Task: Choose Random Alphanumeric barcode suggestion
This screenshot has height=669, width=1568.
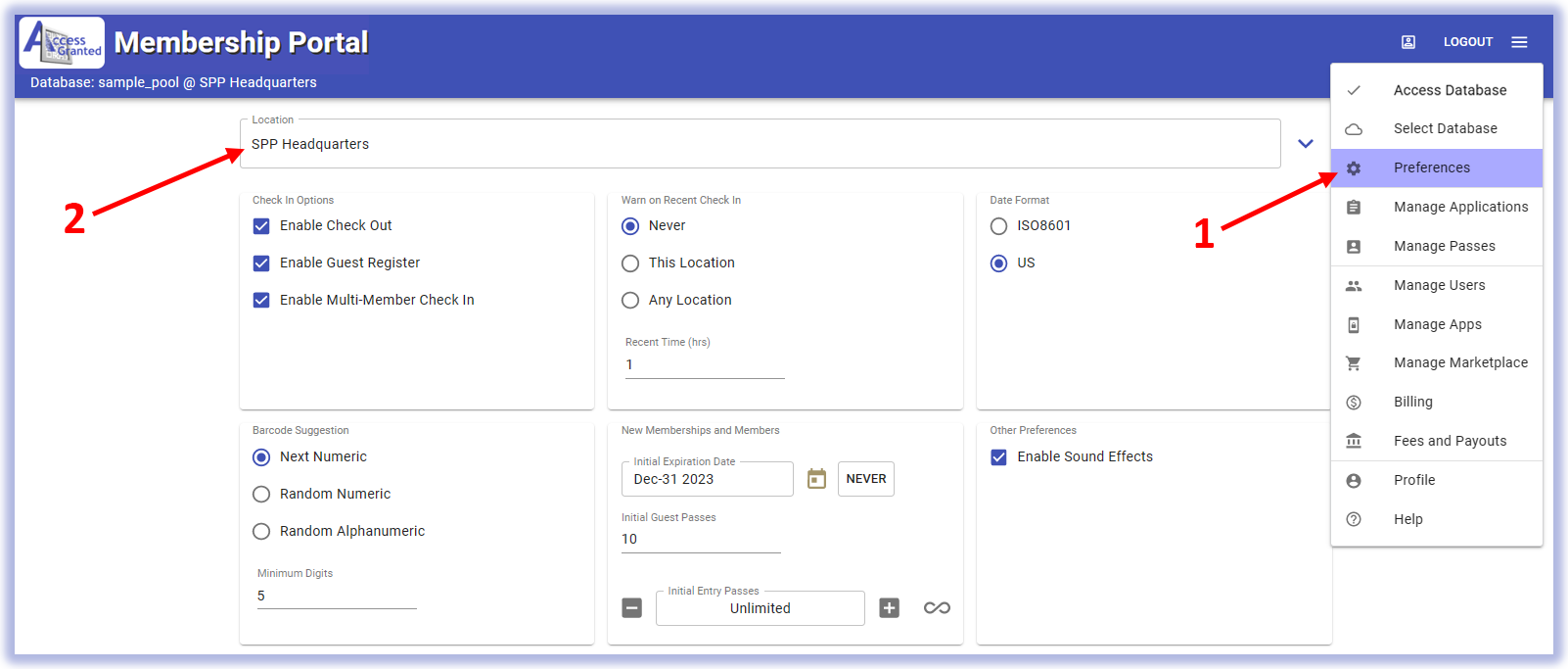Action: (x=261, y=532)
